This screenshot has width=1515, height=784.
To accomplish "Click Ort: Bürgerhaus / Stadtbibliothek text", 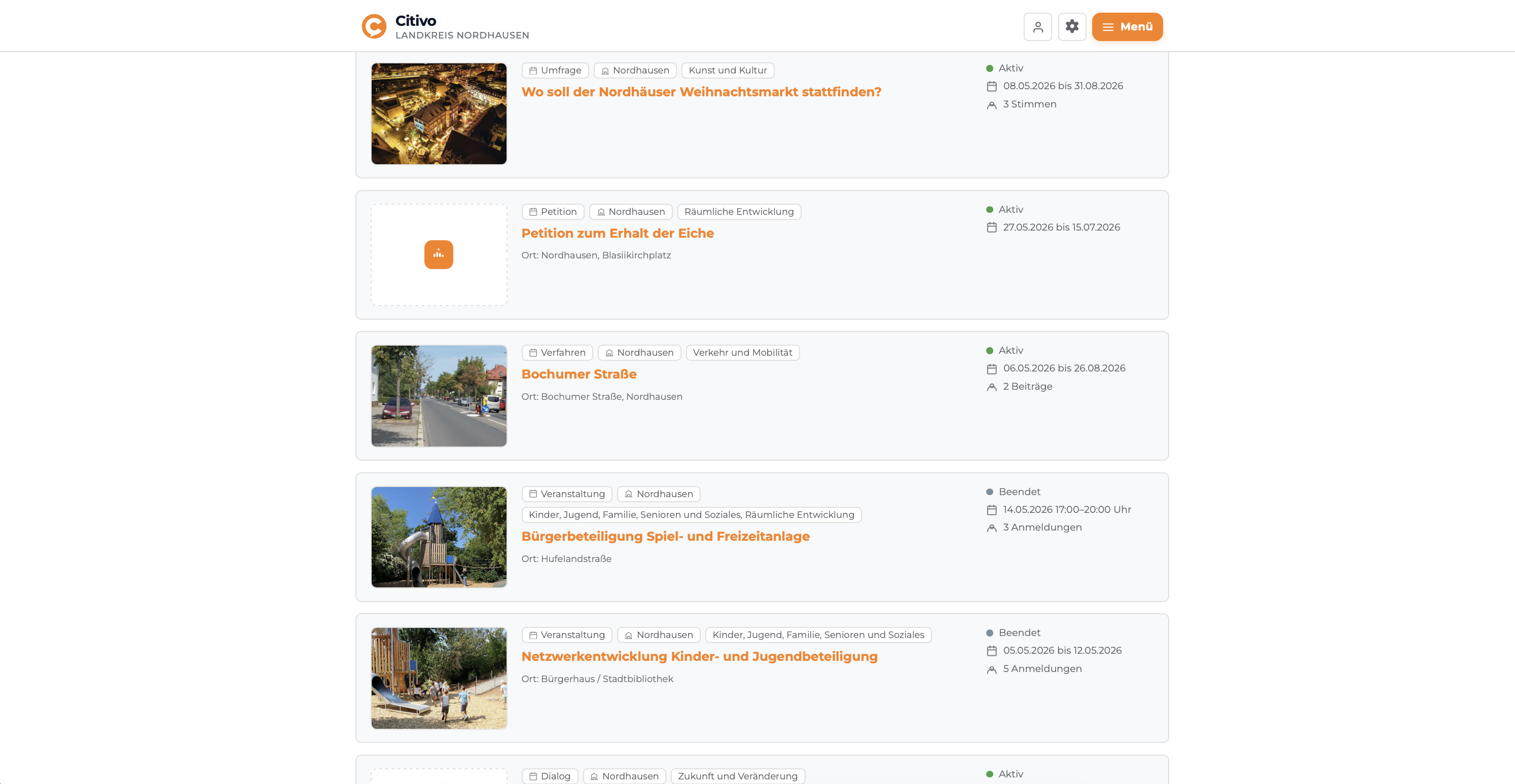I will (597, 679).
